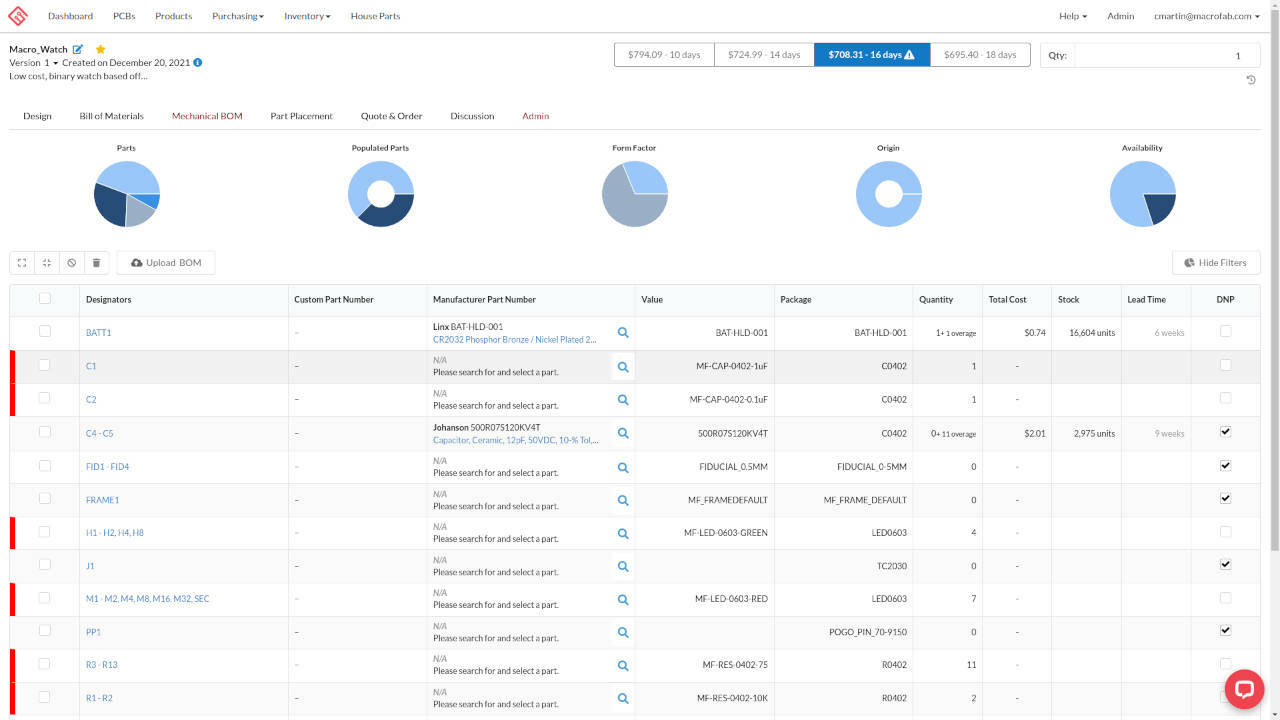Tick the select-all checkbox in table header
1280x720 pixels.
tap(44, 298)
